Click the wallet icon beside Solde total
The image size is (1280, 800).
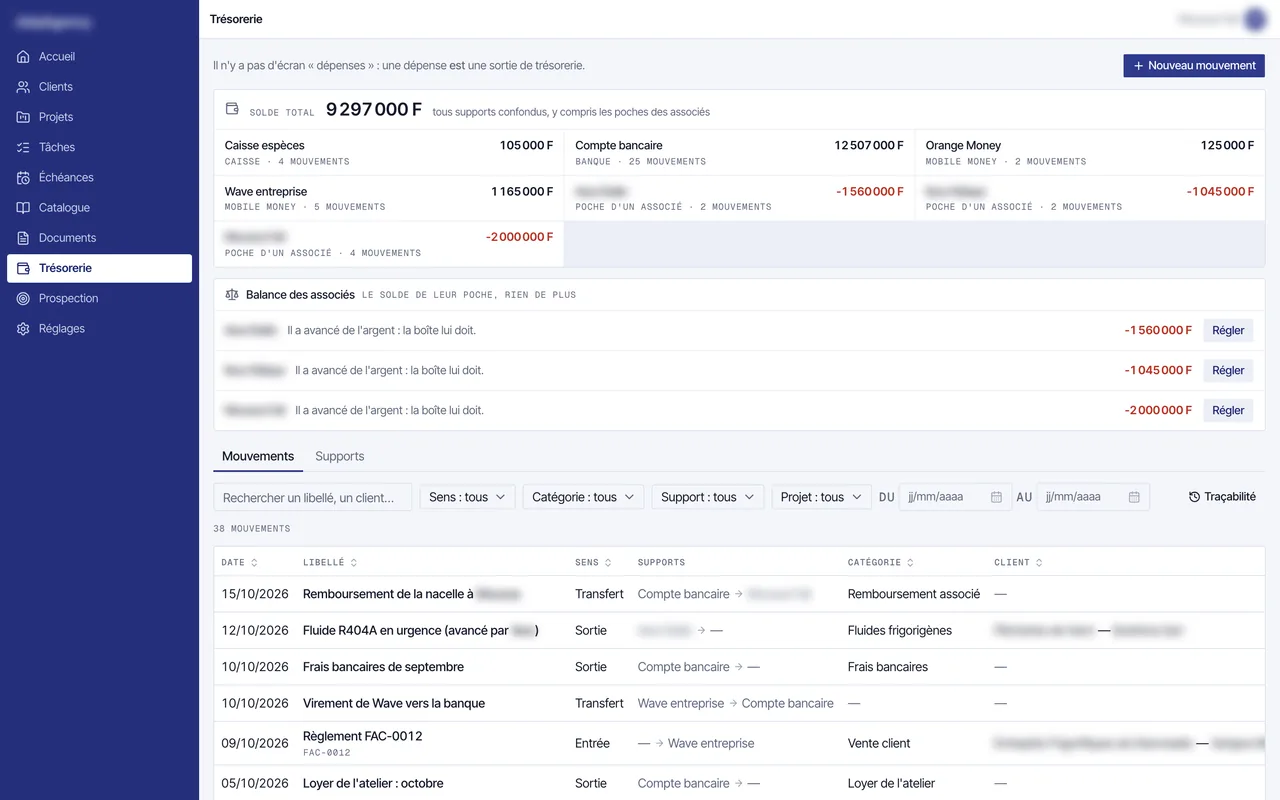coord(232,109)
